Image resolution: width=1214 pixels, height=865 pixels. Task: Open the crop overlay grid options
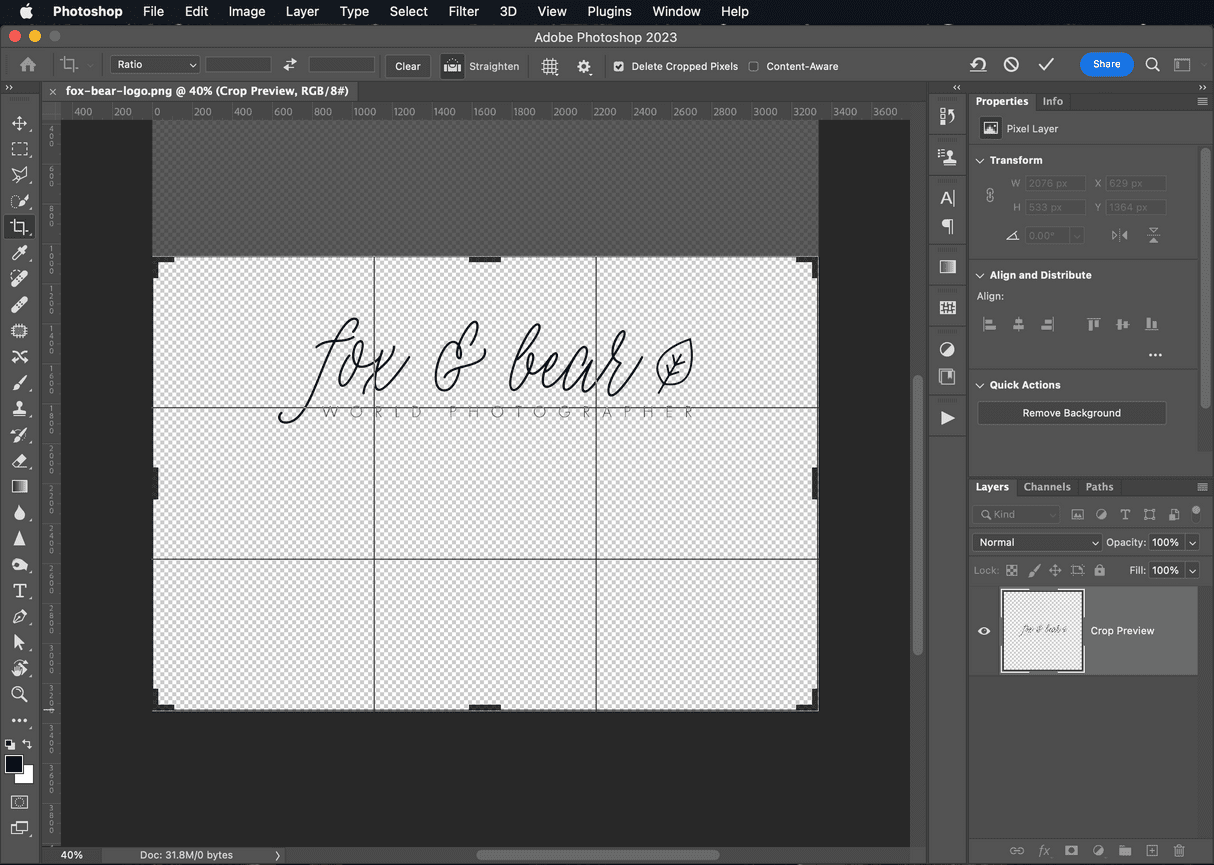pyautogui.click(x=549, y=66)
